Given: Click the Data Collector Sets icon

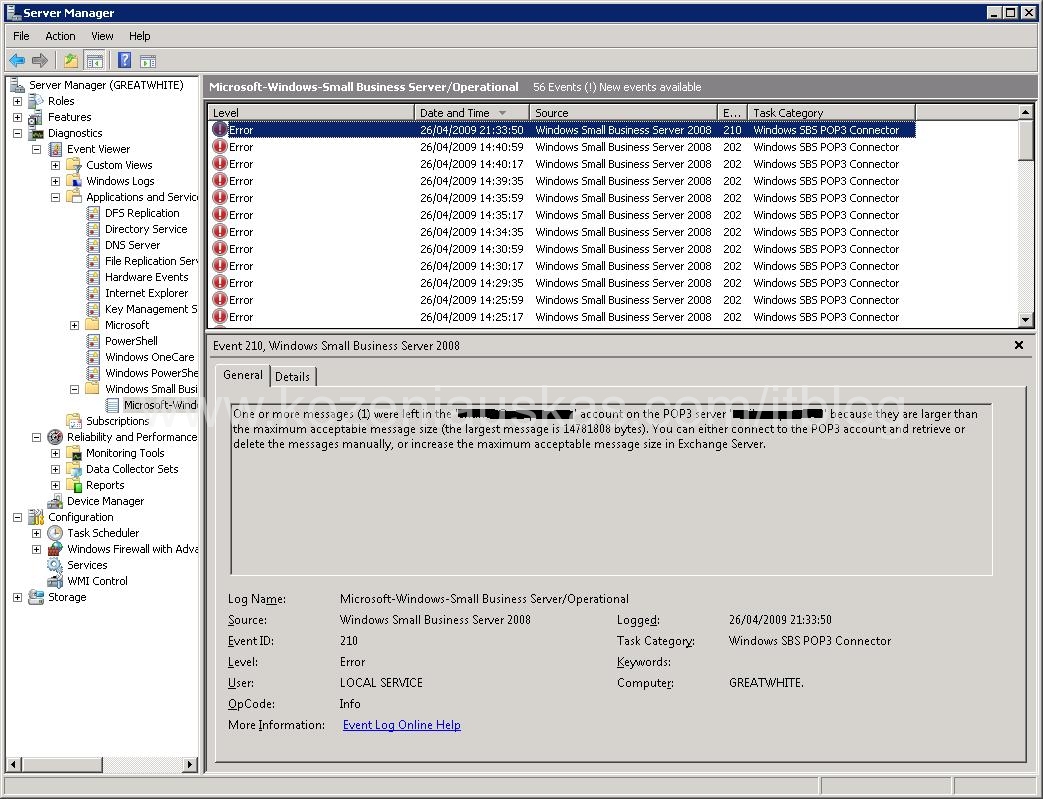Looking at the screenshot, I should click(x=74, y=469).
